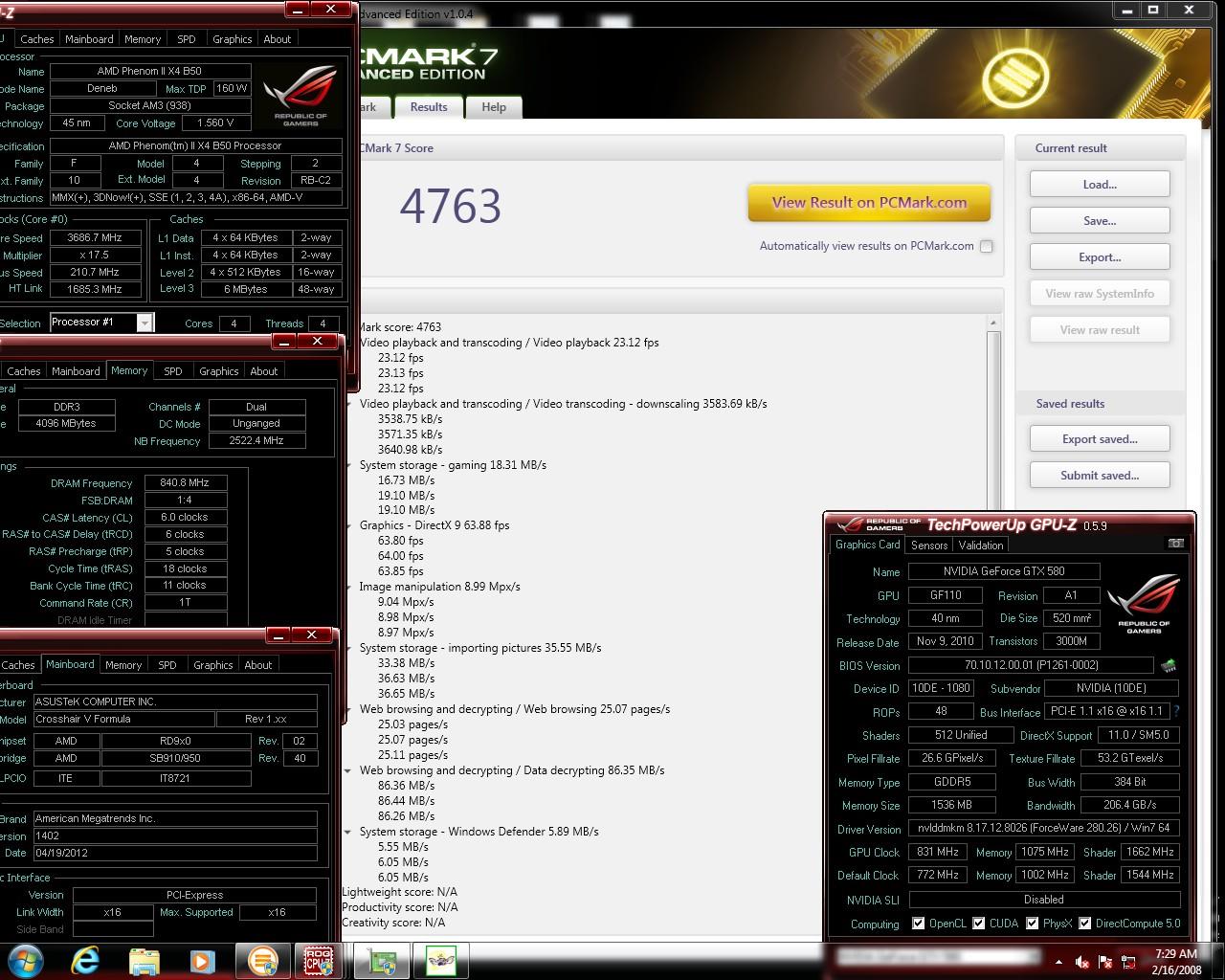Viewport: 1225px width, 980px height.
Task: Click View Result on PCMark.com button
Action: (869, 203)
